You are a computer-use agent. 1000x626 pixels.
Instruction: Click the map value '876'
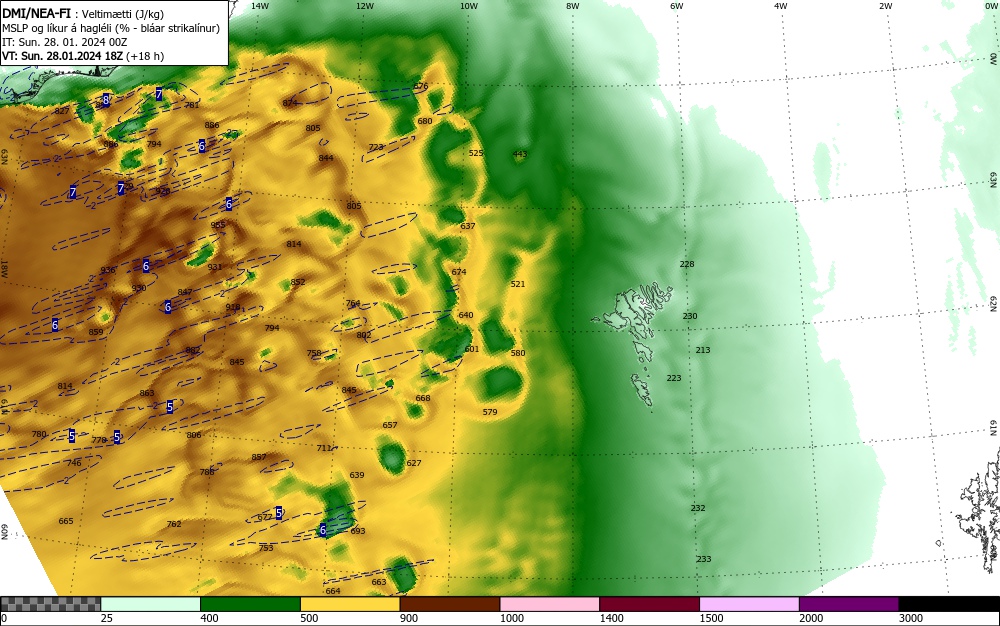pos(421,86)
